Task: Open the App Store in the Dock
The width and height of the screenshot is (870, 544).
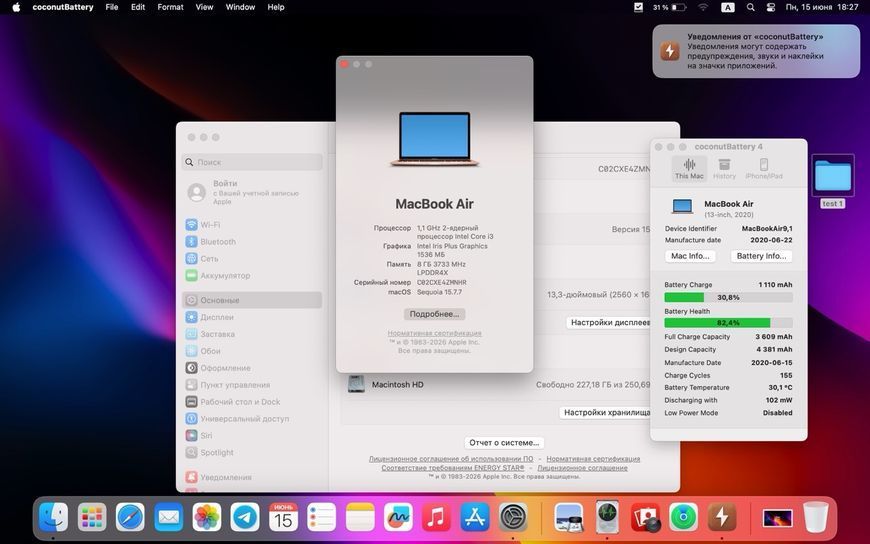Action: pos(475,517)
